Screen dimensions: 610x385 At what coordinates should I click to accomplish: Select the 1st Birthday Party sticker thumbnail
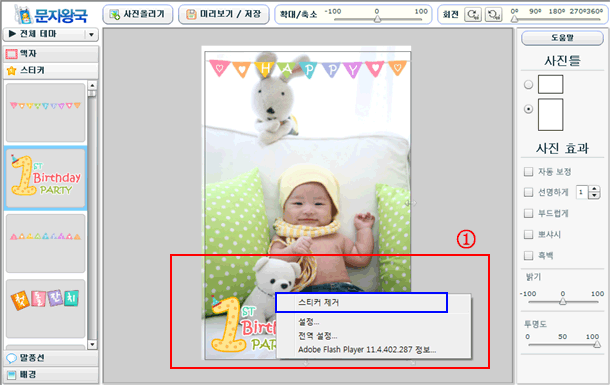click(46, 178)
